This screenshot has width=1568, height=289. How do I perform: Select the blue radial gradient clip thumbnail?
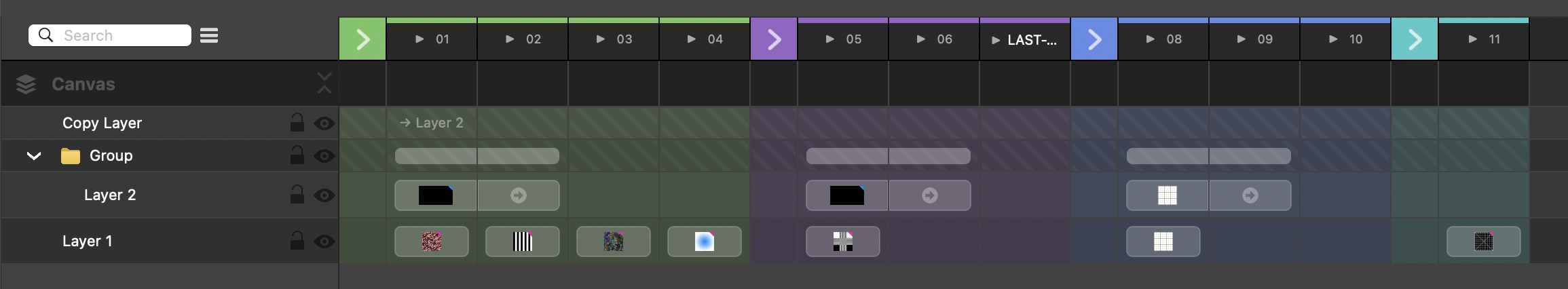tap(705, 242)
